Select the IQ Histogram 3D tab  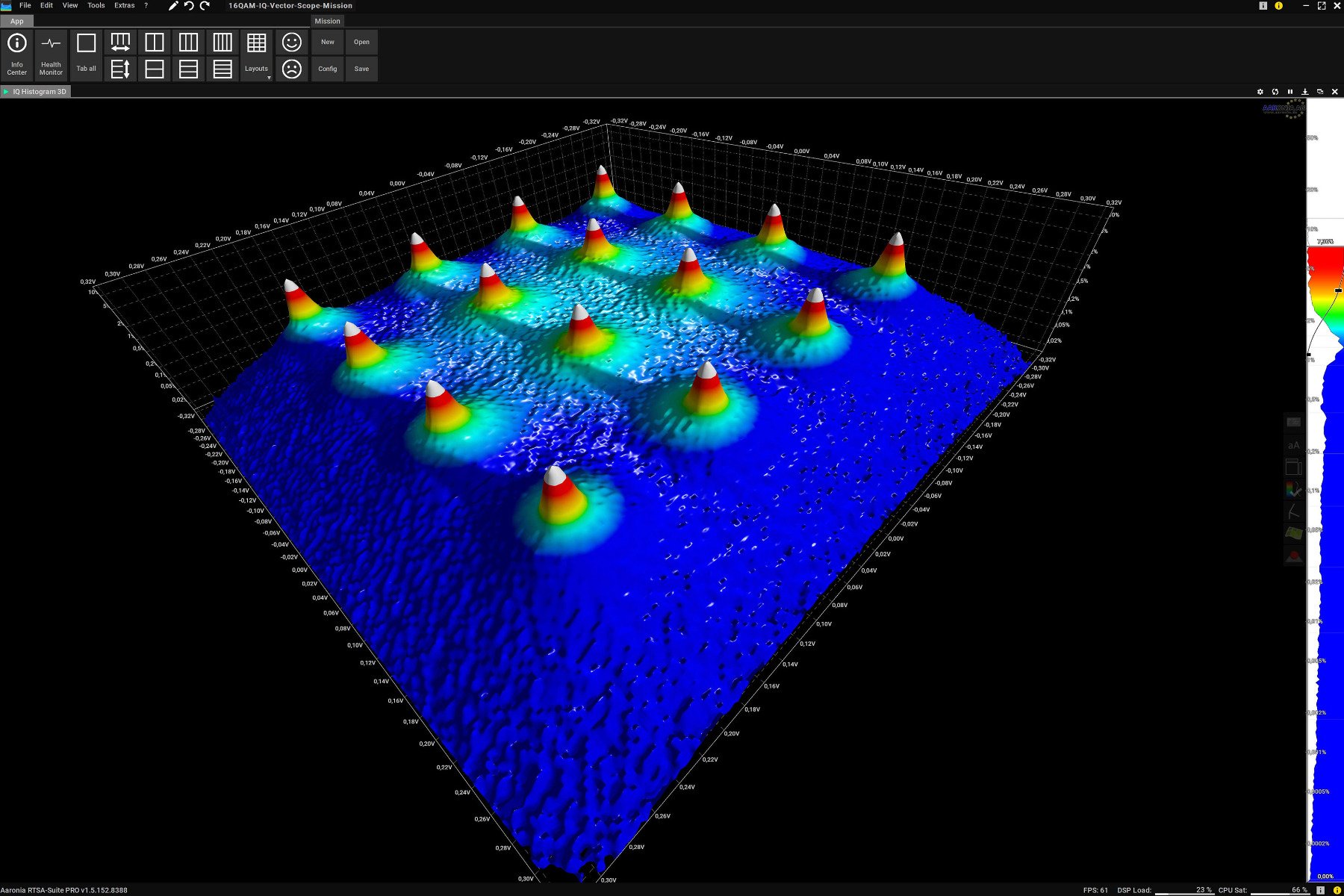pos(36,91)
